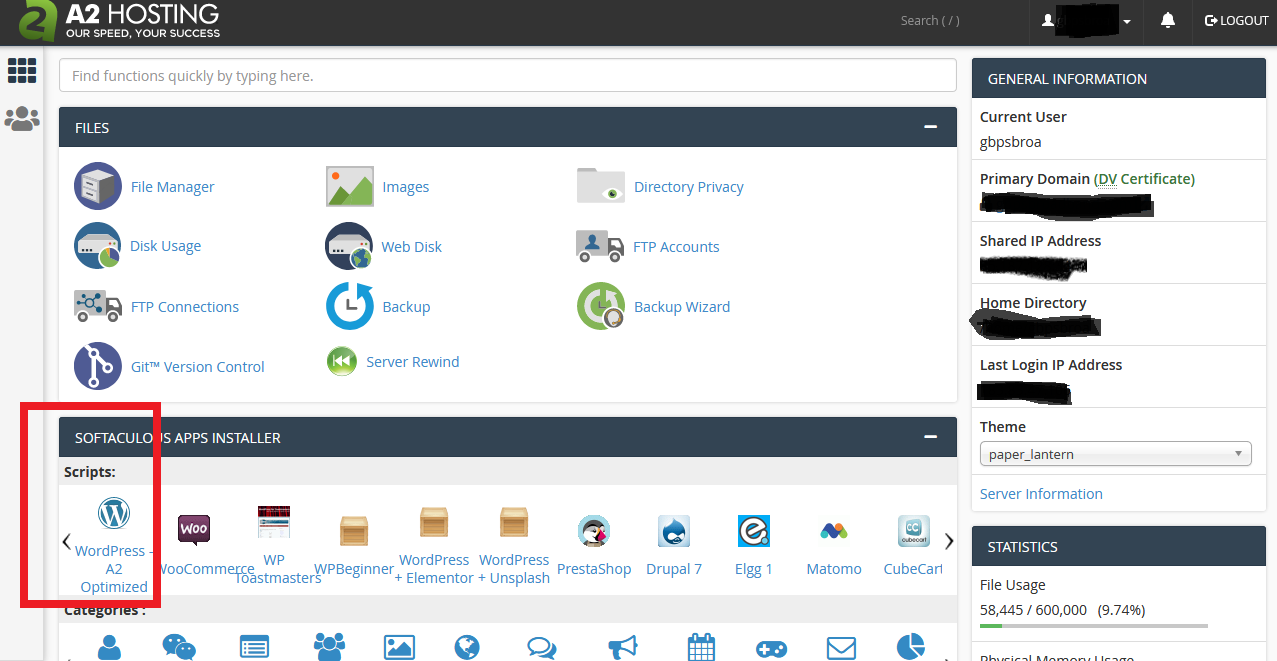This screenshot has height=661, width=1277.
Task: Click the File Manager text link
Action: [x=172, y=187]
